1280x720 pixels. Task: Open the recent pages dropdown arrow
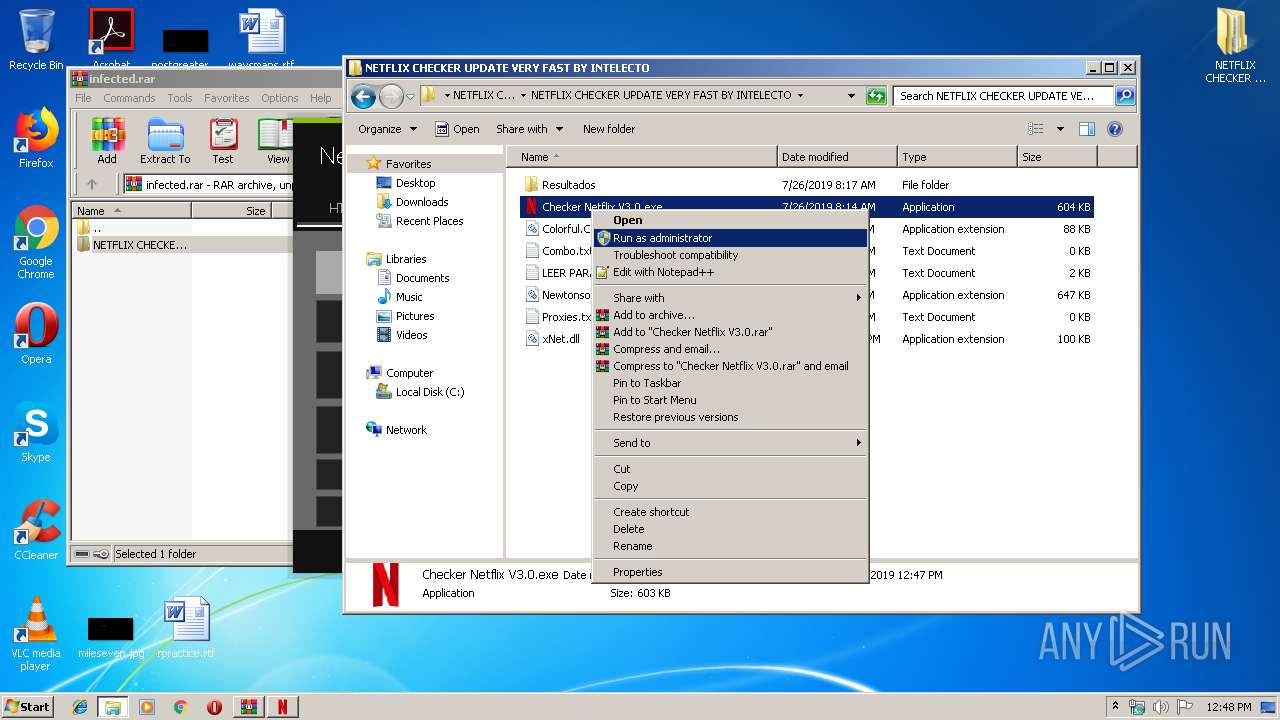coord(410,97)
